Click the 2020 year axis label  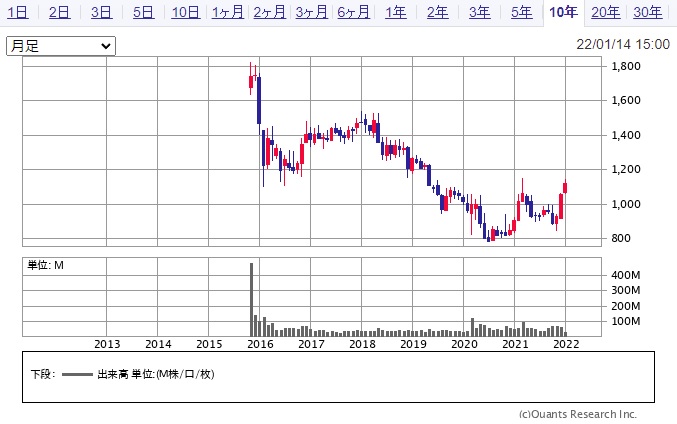coord(464,344)
